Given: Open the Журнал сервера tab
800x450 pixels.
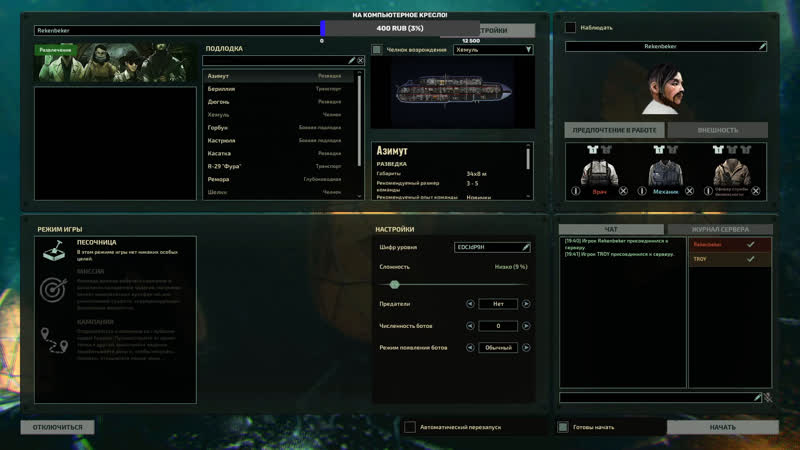Looking at the screenshot, I should 720,229.
